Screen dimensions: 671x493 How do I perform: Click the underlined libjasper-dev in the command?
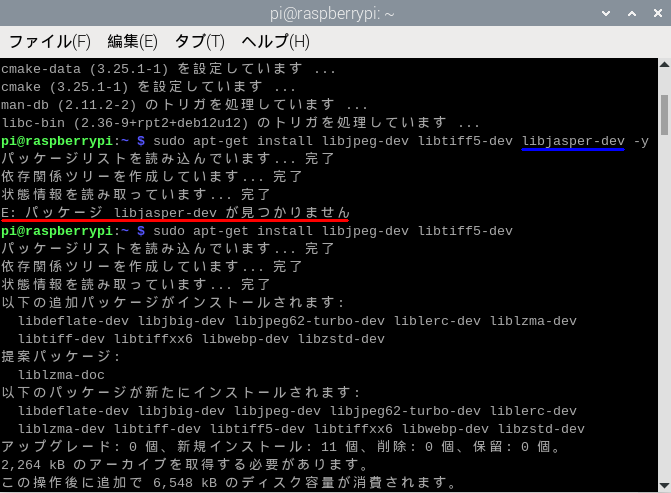(x=573, y=141)
